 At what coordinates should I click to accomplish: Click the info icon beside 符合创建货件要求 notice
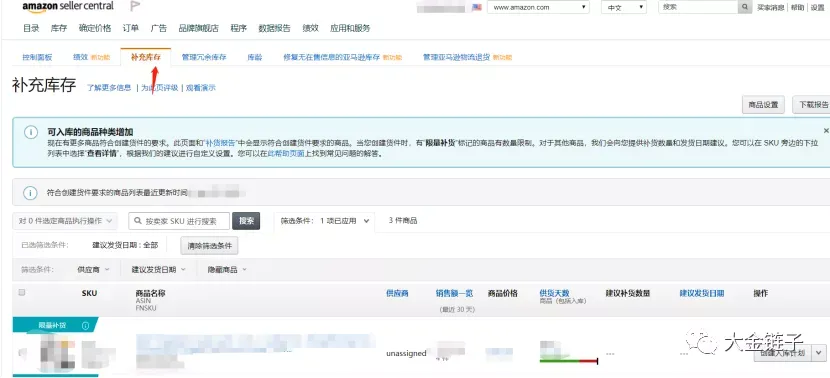tap(31, 193)
